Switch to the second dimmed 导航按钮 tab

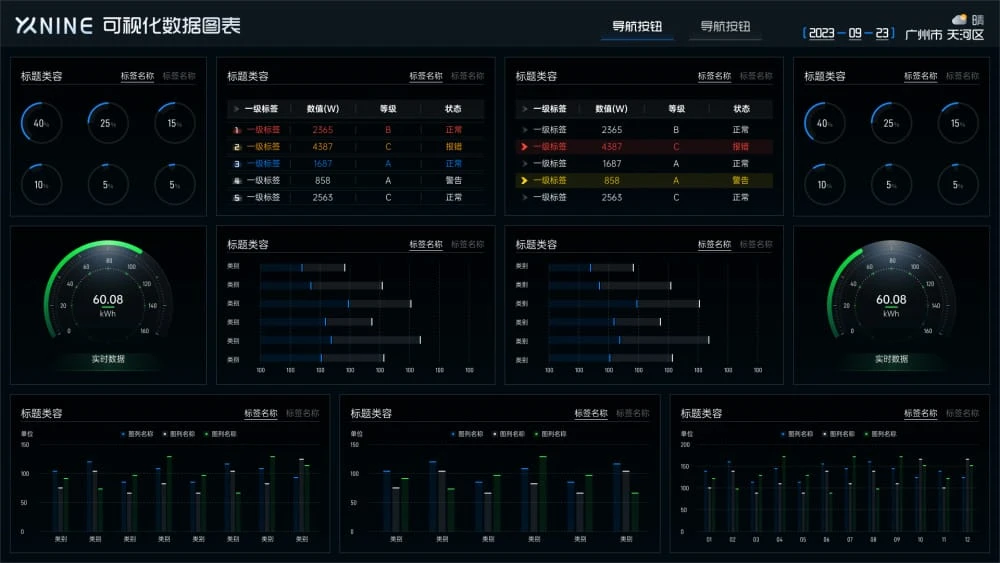click(725, 27)
